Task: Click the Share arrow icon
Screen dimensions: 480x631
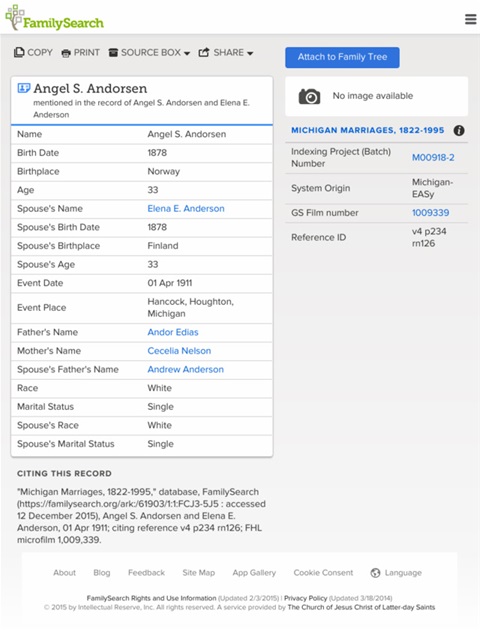Action: point(204,52)
